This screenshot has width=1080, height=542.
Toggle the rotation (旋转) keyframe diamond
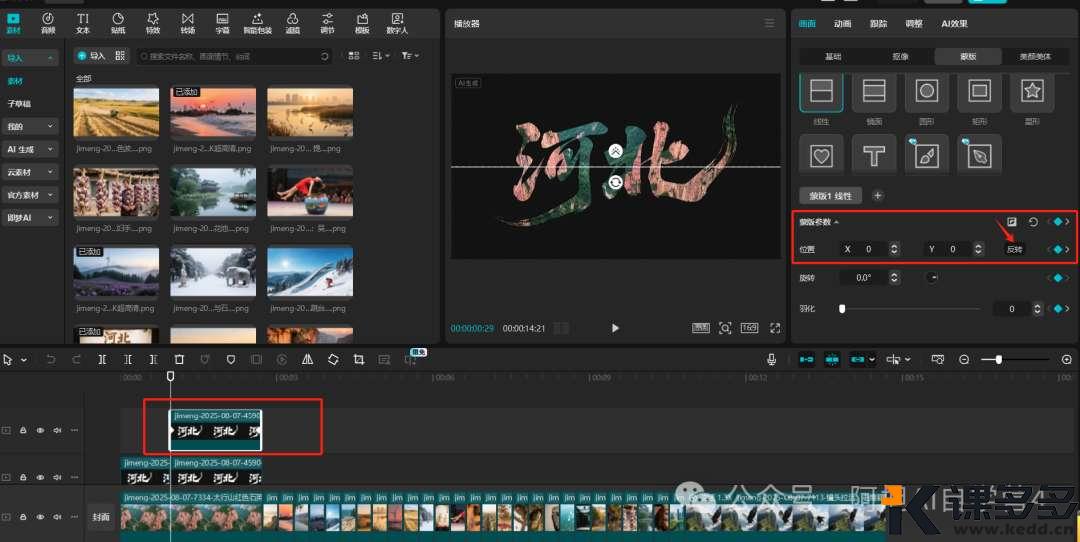point(1058,278)
